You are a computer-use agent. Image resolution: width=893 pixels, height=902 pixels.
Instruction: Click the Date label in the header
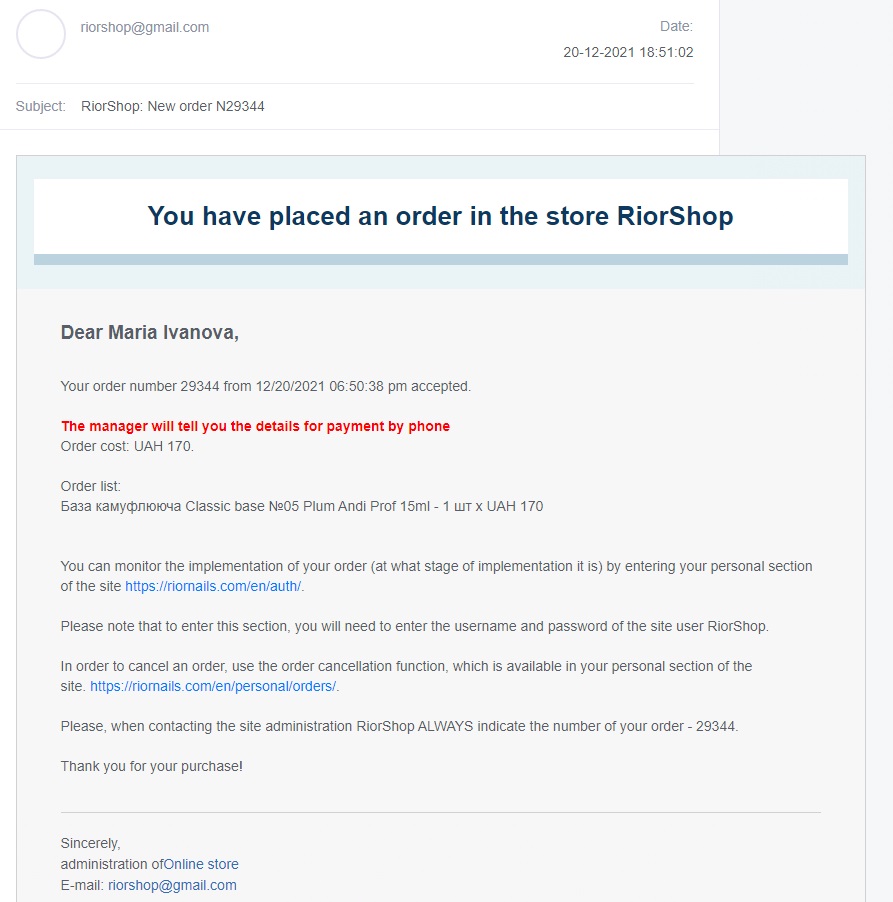tap(676, 26)
